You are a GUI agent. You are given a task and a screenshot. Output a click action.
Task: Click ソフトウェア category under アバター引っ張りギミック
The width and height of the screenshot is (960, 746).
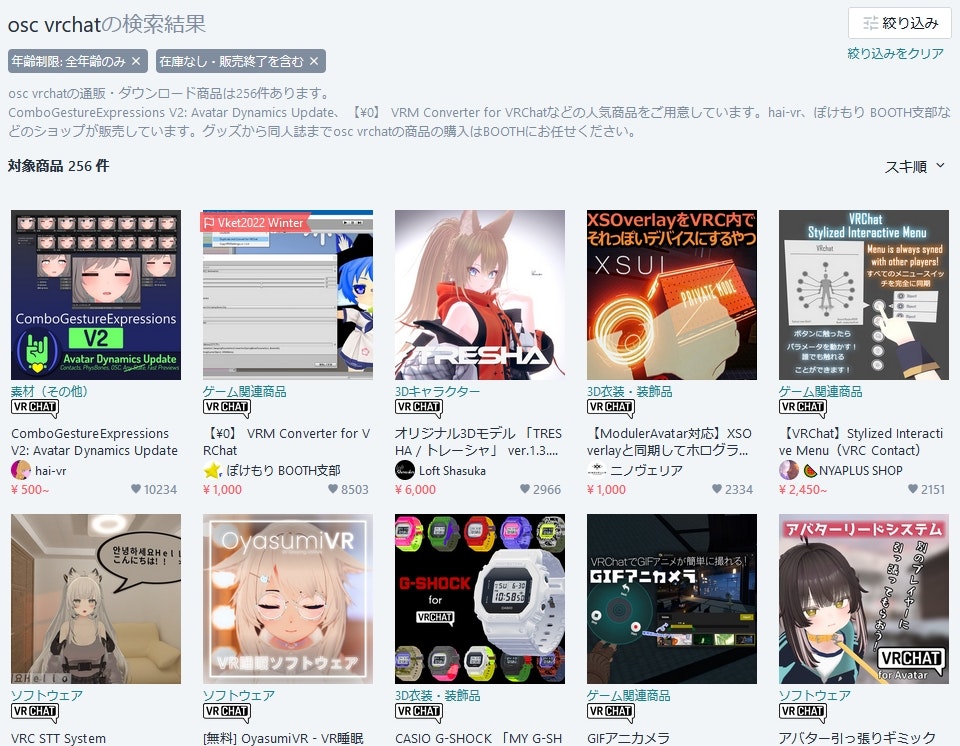coord(814,695)
